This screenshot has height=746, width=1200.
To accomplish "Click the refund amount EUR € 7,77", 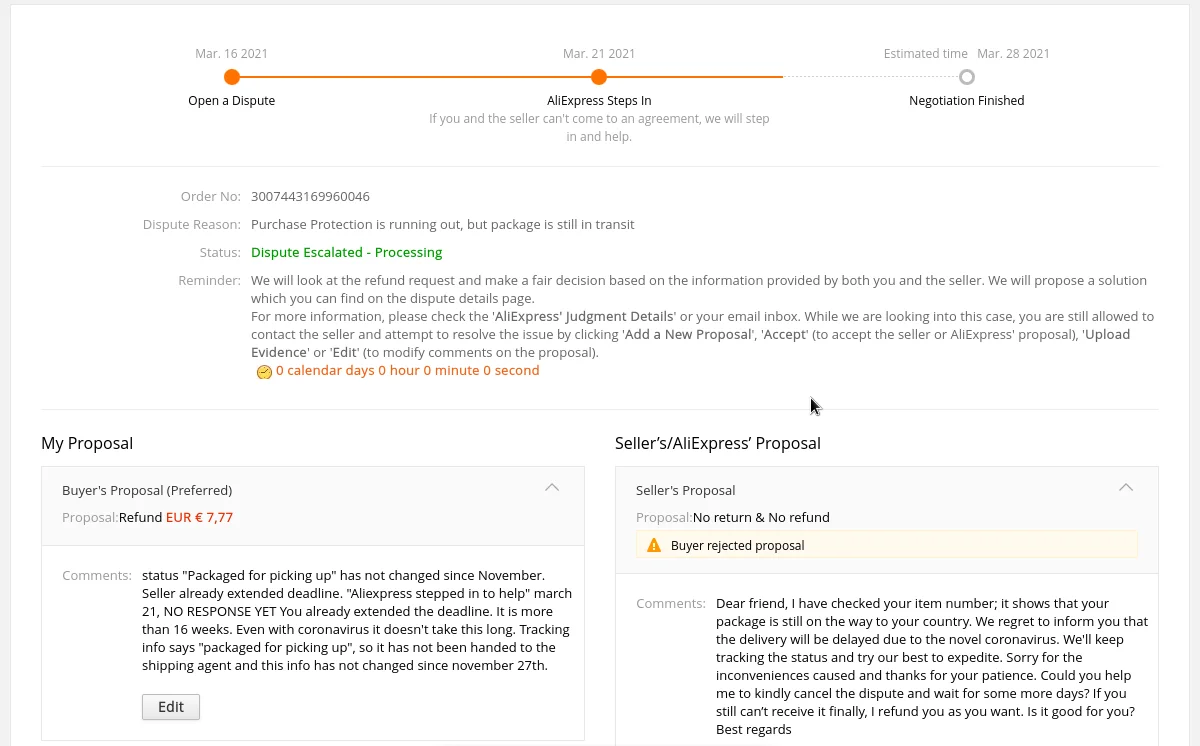I will 199,518.
